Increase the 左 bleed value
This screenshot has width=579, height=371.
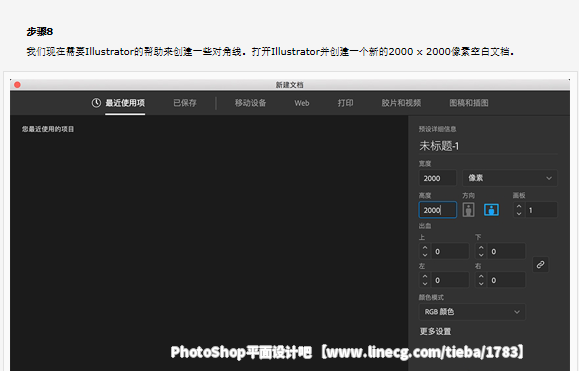click(x=425, y=276)
